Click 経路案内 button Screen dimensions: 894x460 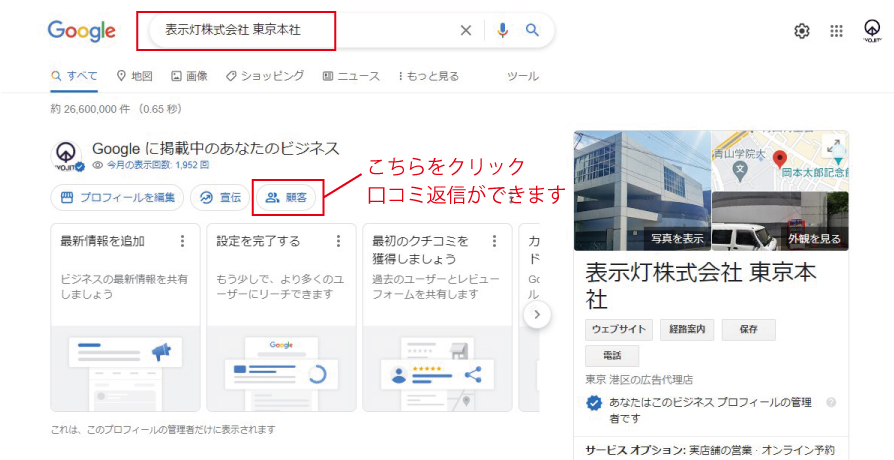tap(687, 329)
